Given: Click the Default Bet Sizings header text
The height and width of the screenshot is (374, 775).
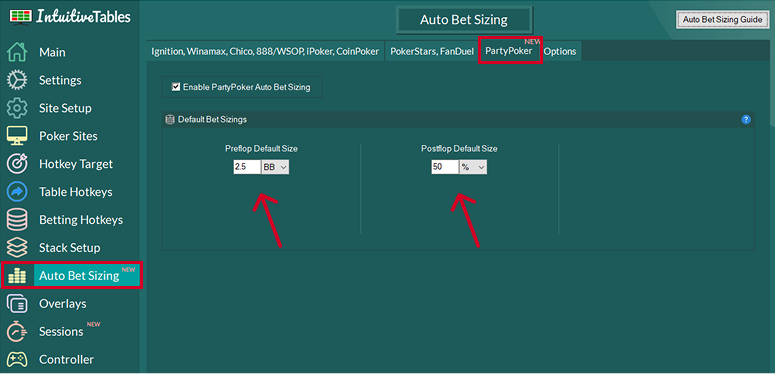Looking at the screenshot, I should pyautogui.click(x=213, y=120).
